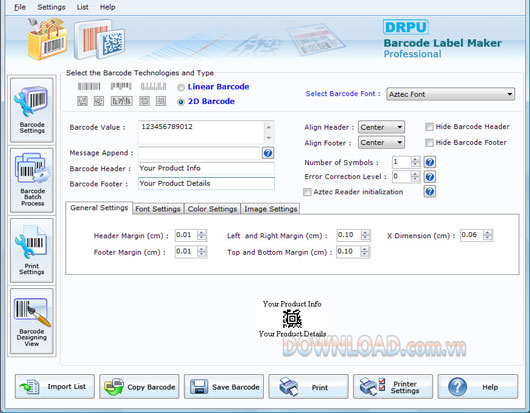Click the shopping bag barcode logo
This screenshot has width=530, height=413.
point(47,39)
